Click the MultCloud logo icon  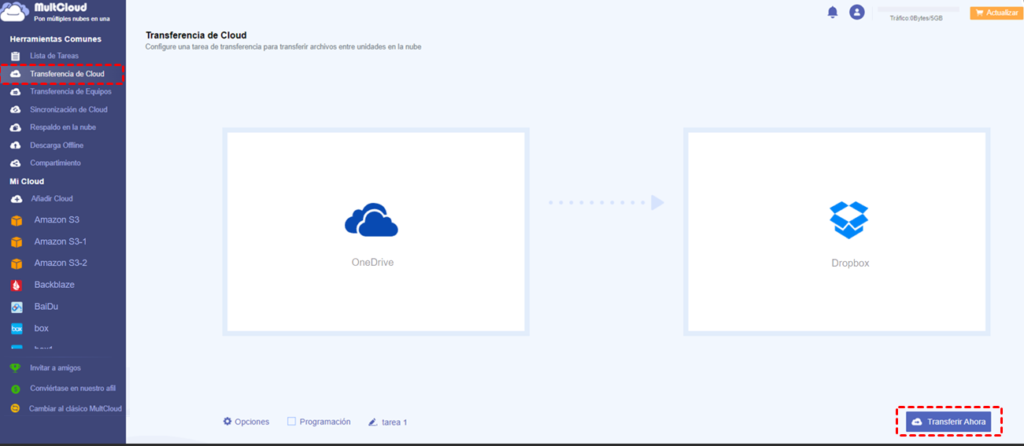tap(15, 10)
